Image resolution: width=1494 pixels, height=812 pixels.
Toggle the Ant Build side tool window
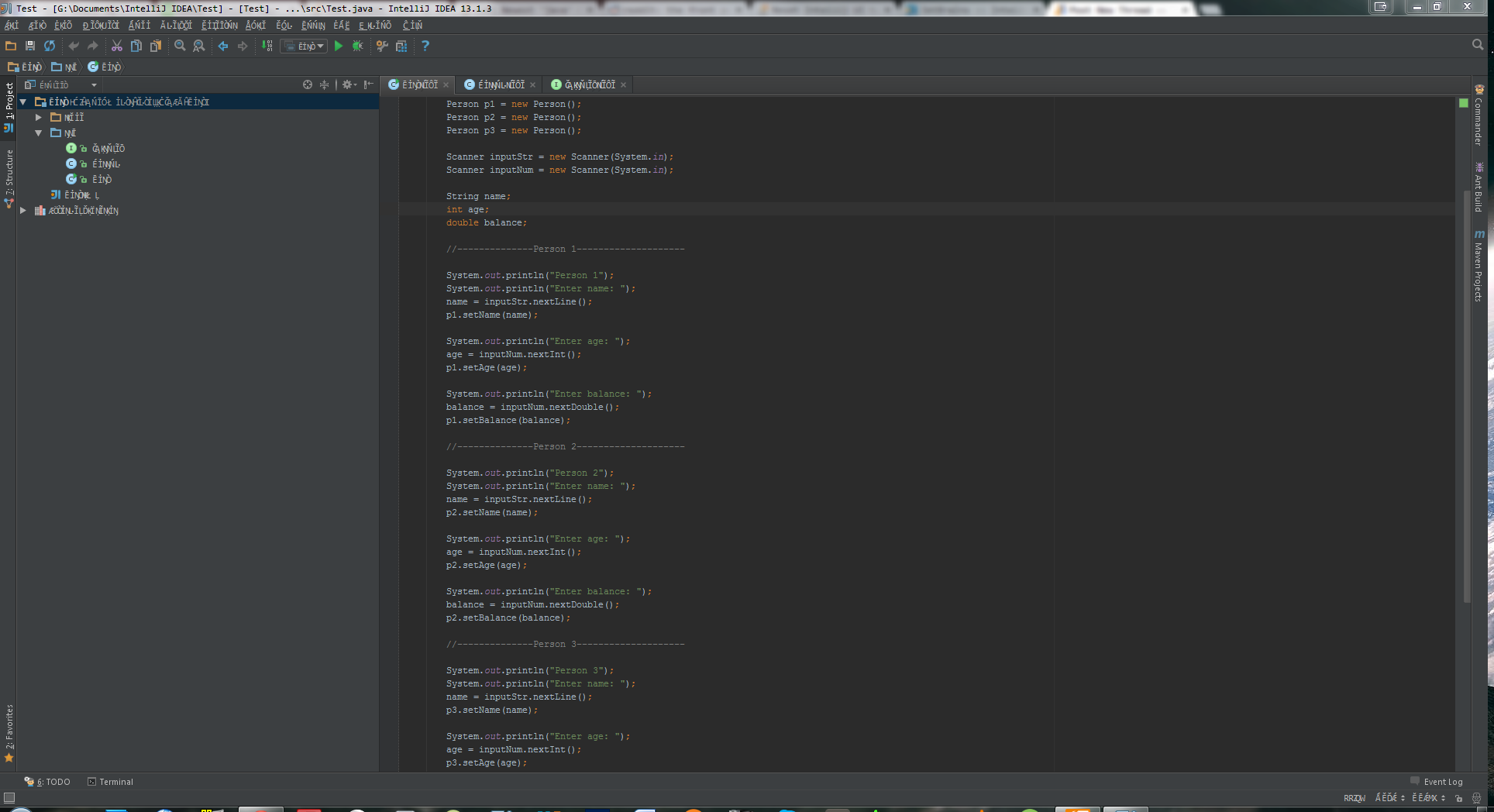[x=1479, y=187]
